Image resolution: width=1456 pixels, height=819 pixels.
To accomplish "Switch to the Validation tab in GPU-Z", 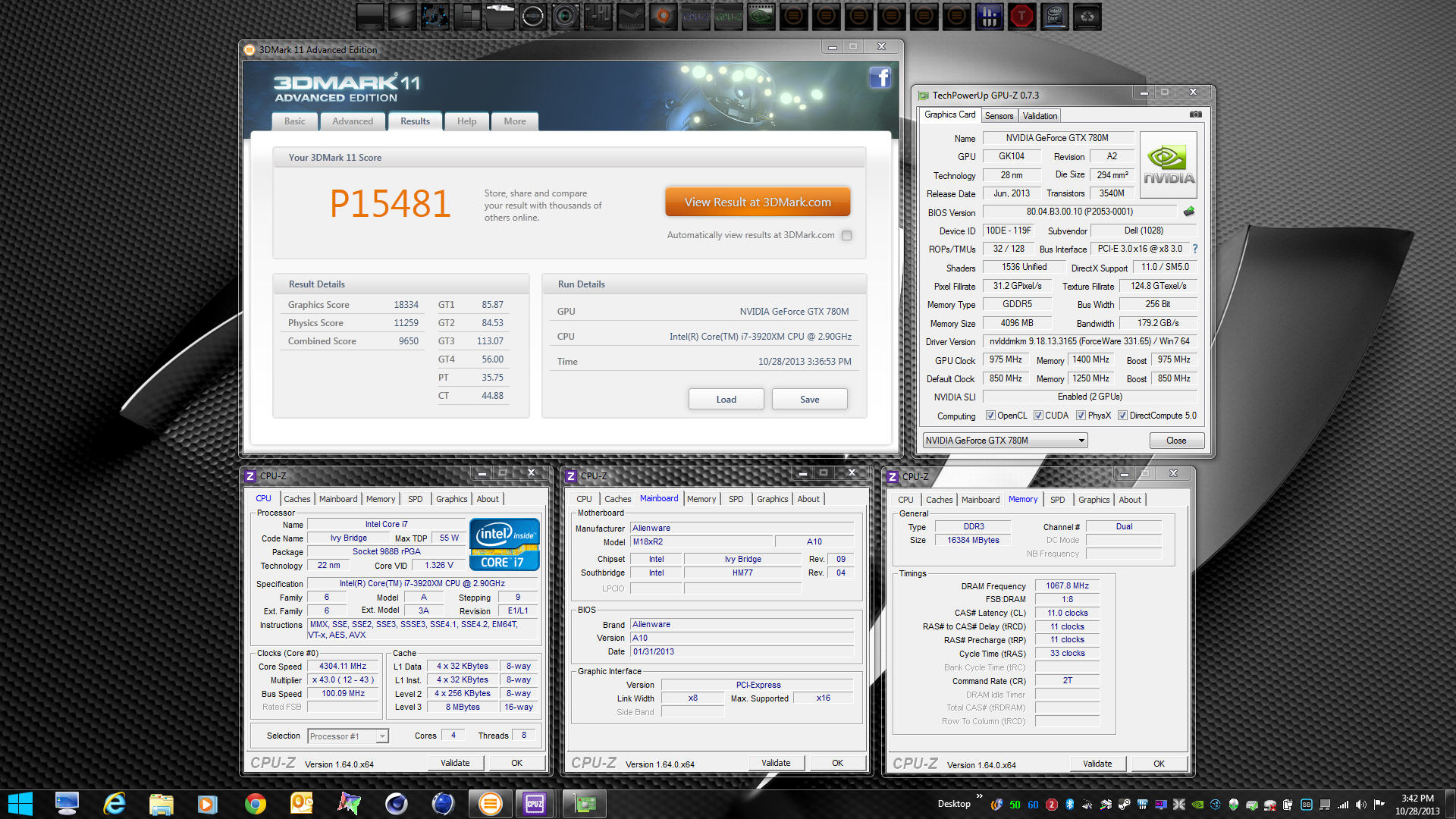I will pos(1040,116).
